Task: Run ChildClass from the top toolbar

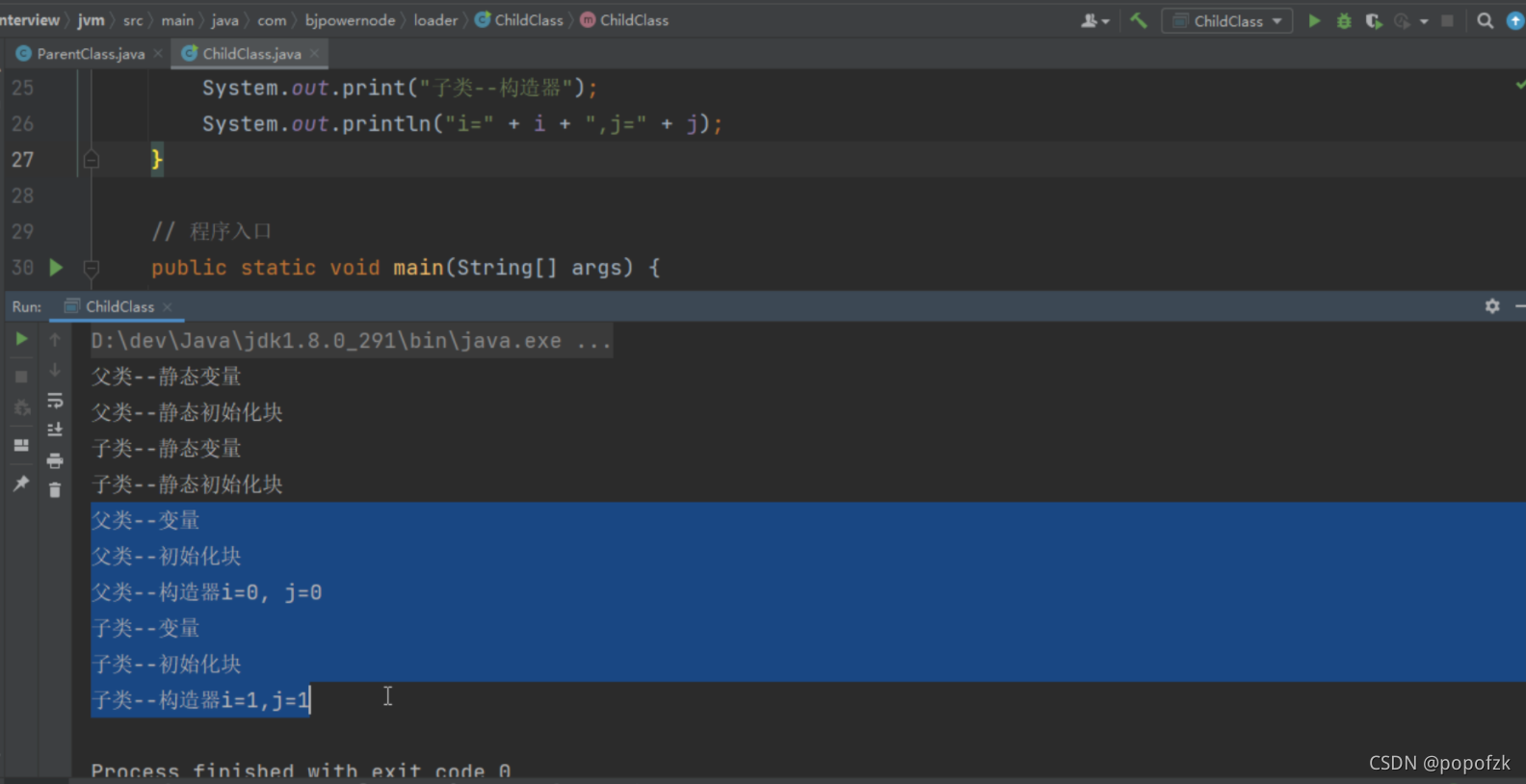Action: pyautogui.click(x=1314, y=20)
